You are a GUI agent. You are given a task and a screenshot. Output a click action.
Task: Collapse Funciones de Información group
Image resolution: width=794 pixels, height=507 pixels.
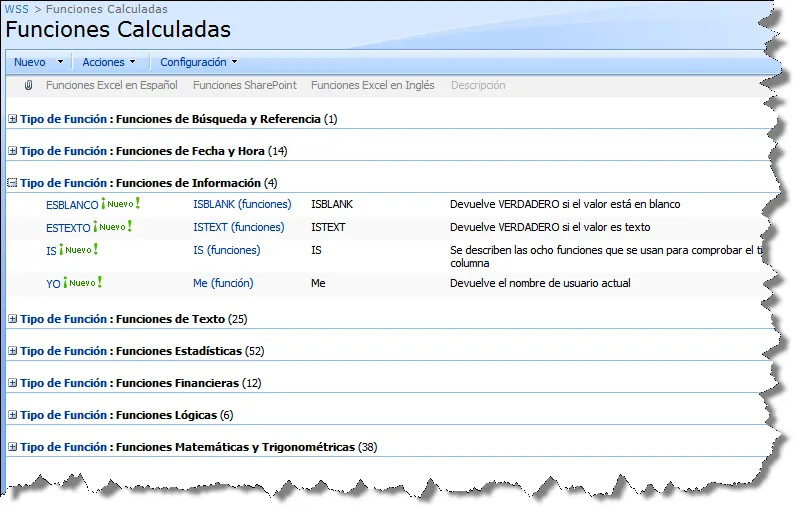(x=13, y=183)
